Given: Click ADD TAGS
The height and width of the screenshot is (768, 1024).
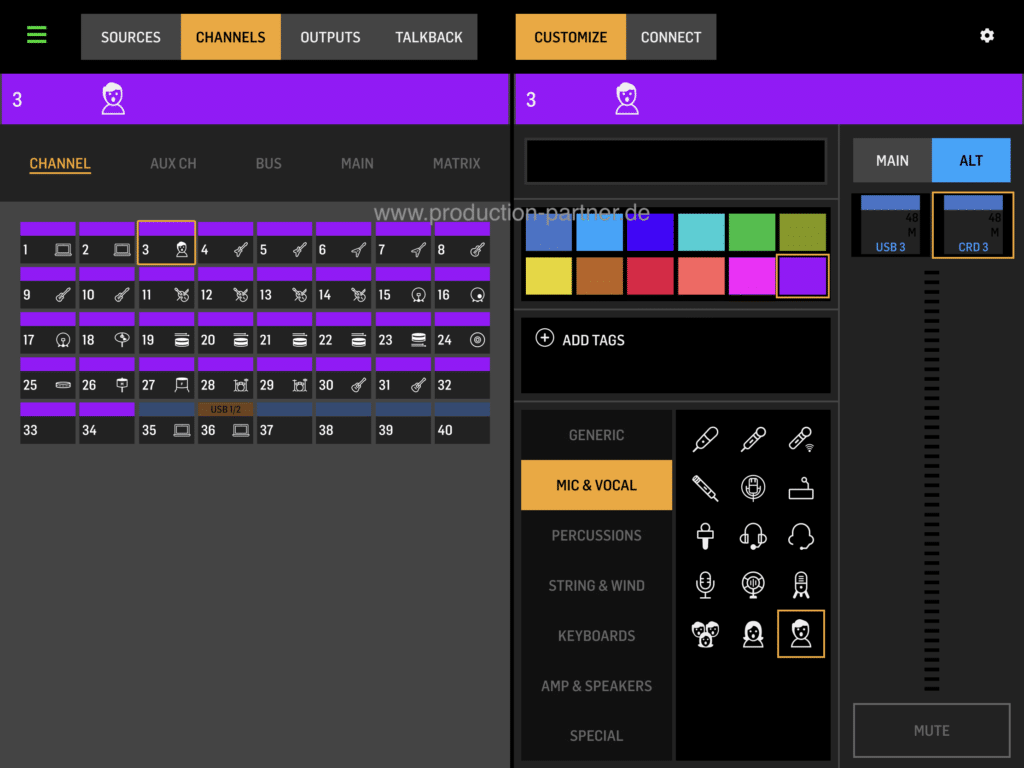Looking at the screenshot, I should (x=581, y=340).
